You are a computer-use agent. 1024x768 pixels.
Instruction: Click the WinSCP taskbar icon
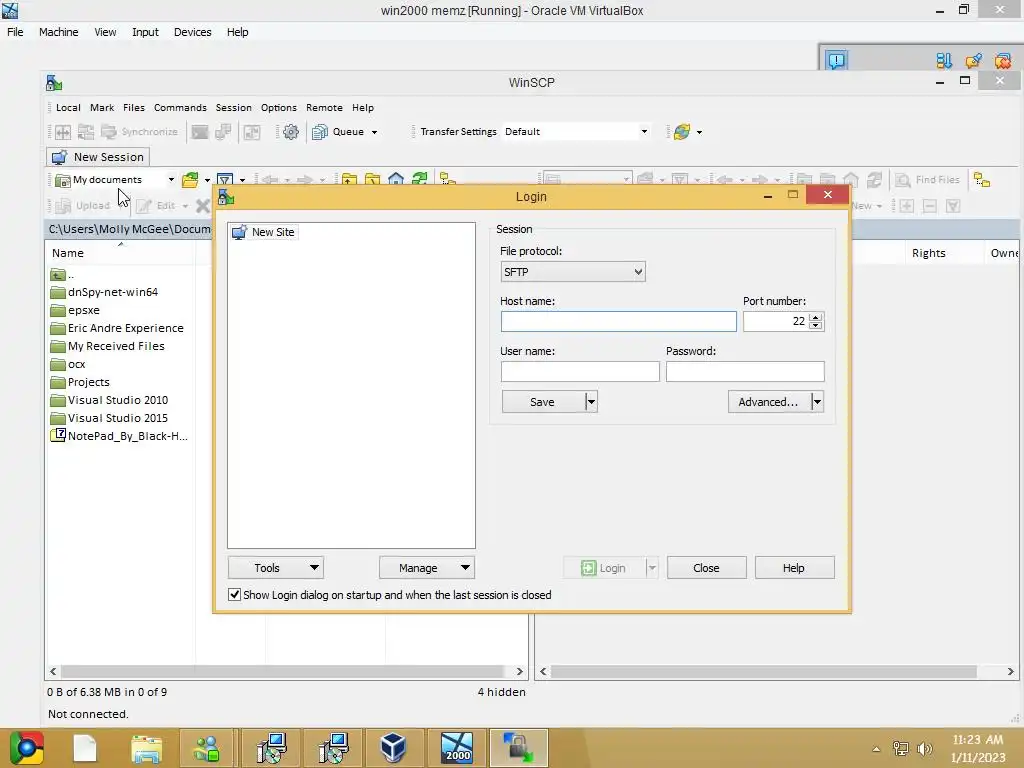coord(519,748)
